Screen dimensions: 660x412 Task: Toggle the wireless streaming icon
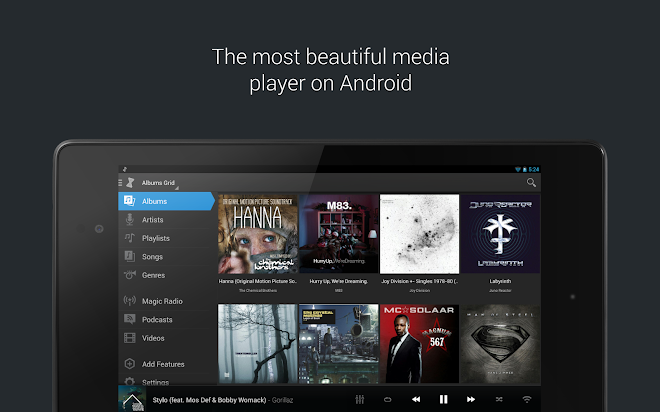click(527, 399)
